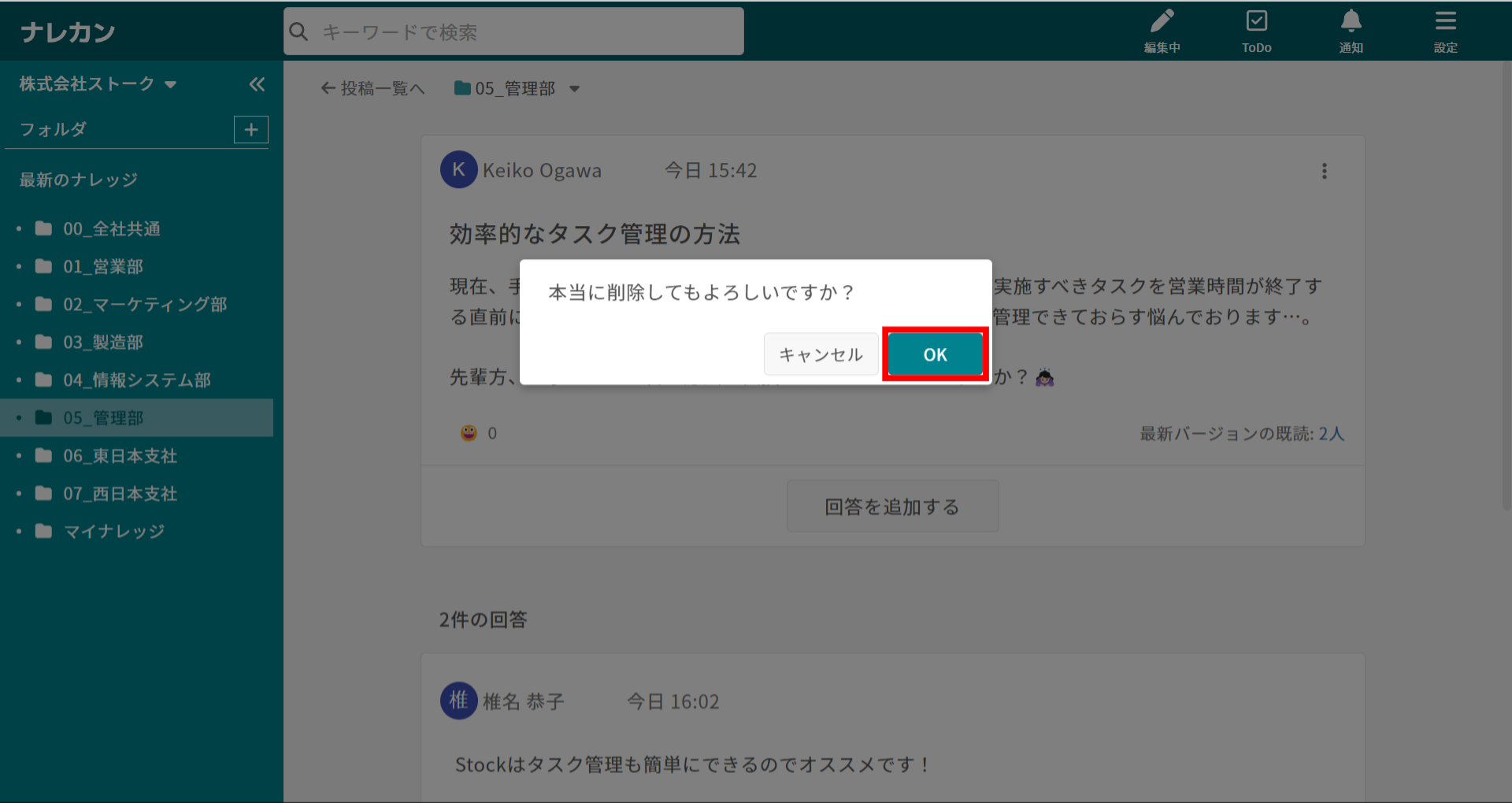1512x803 pixels.
Task: Click Keiko Ogawa's avatar icon
Action: [x=458, y=170]
